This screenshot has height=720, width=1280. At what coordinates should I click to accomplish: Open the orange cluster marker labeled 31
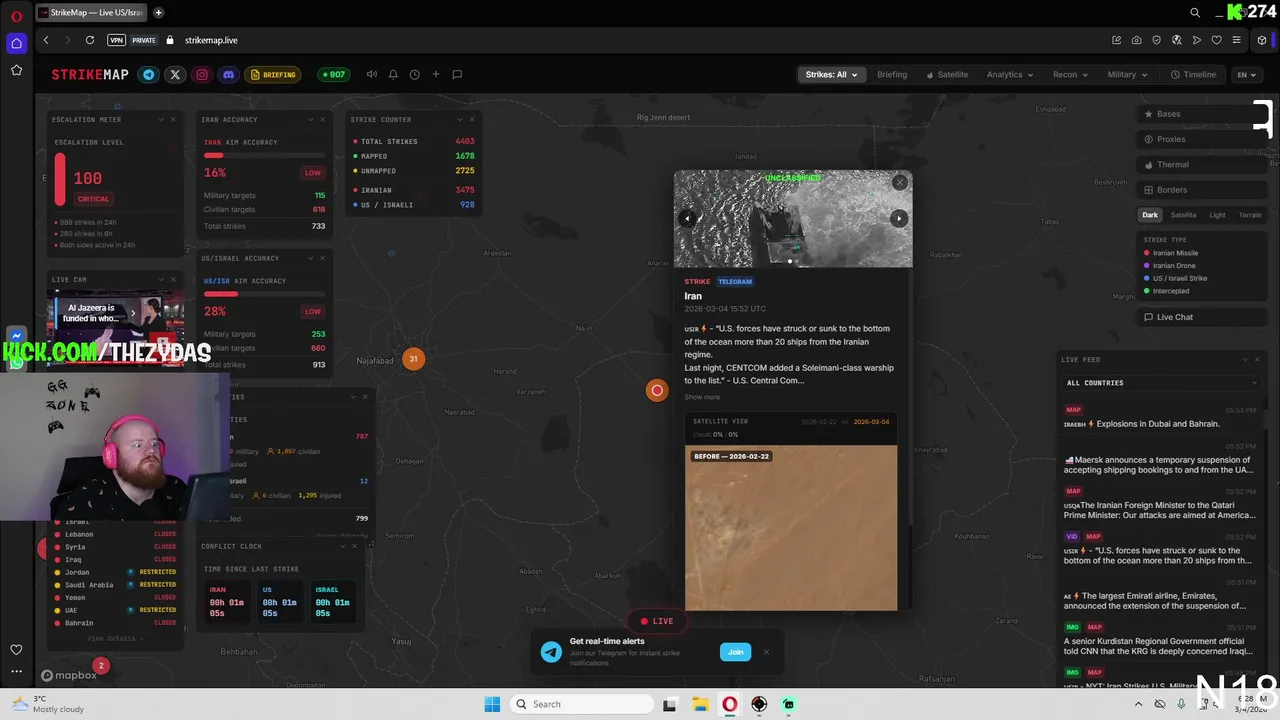pos(413,359)
